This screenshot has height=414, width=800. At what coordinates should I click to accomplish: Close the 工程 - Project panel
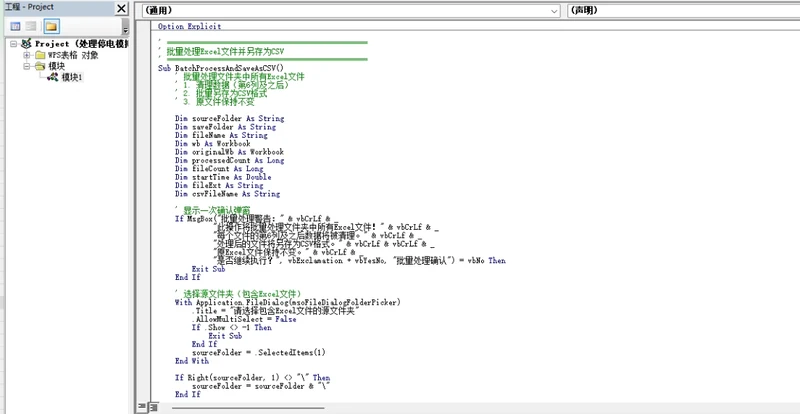(121, 8)
